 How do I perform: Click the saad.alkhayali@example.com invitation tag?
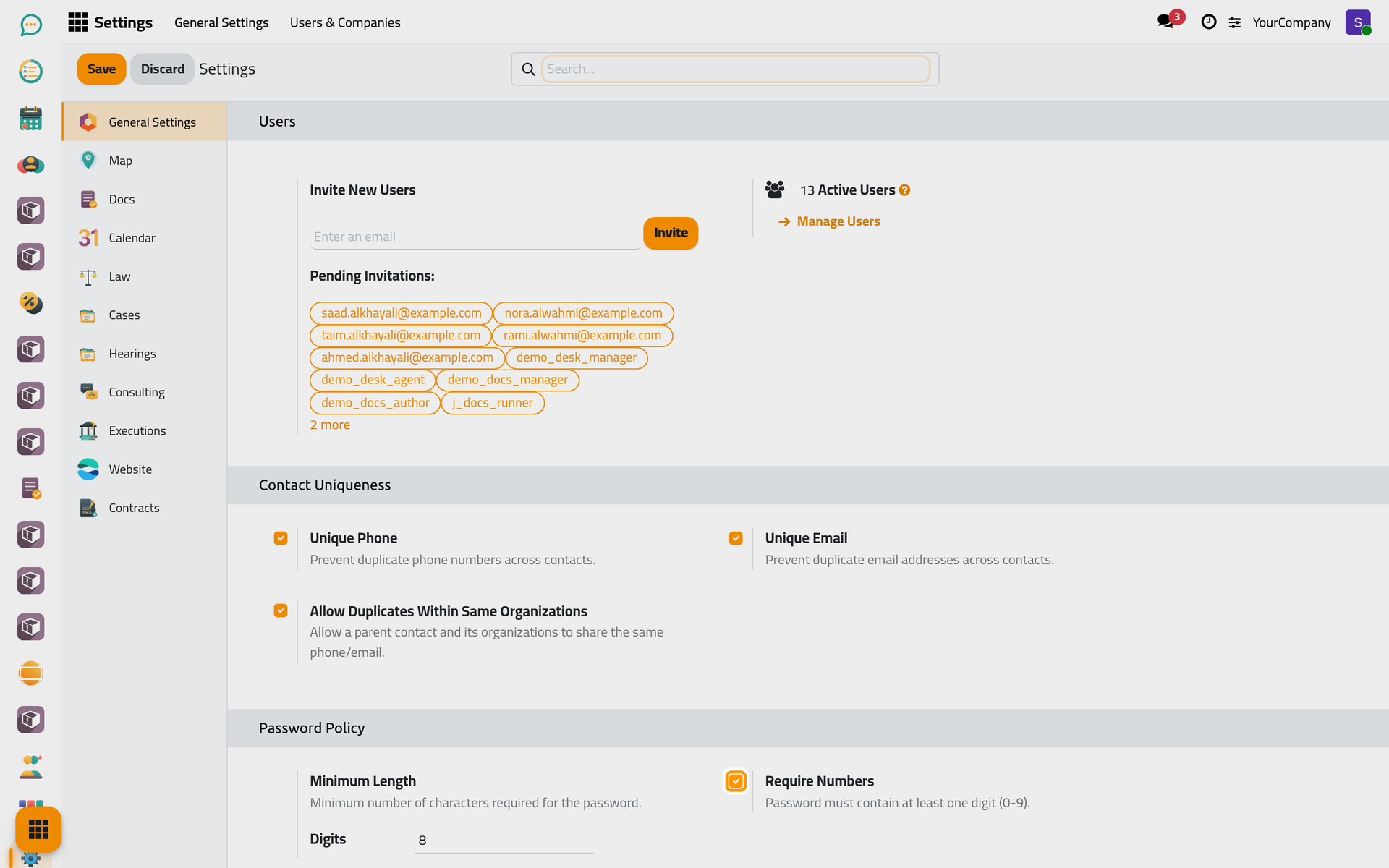pyautogui.click(x=401, y=313)
